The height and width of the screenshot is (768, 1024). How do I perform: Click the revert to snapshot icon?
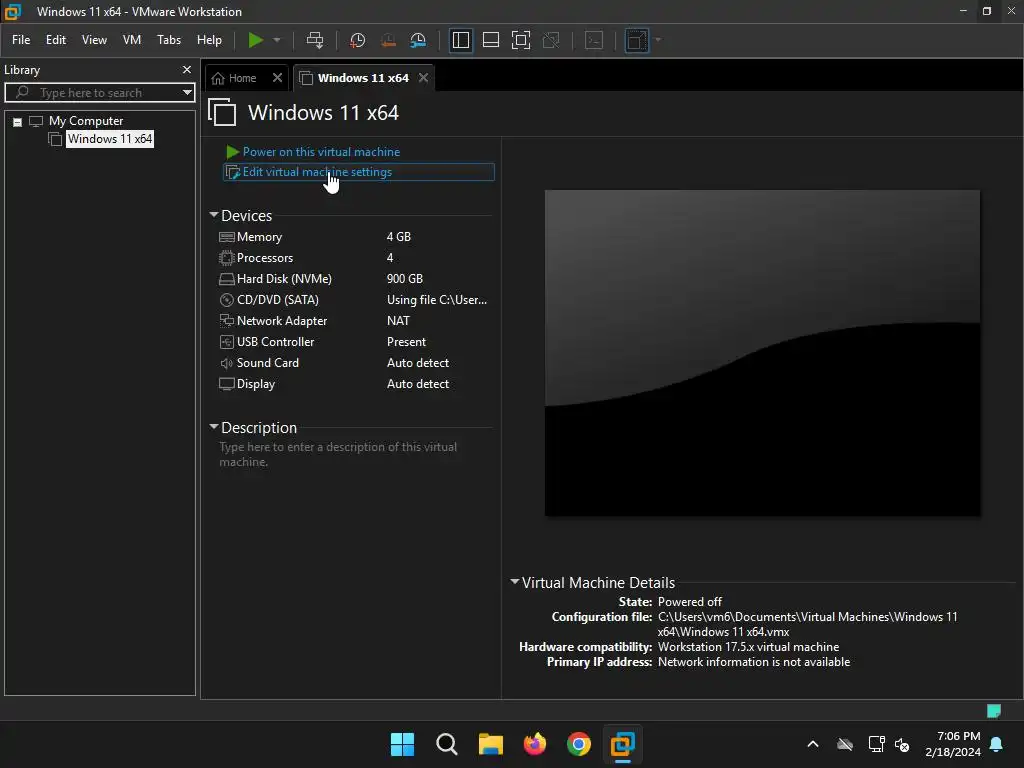click(388, 40)
